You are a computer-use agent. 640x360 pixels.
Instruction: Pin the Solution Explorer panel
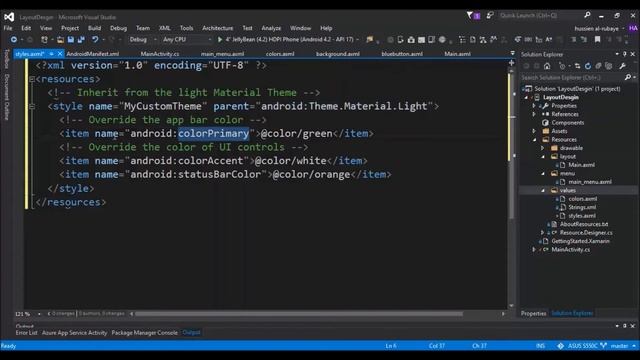[624, 54]
